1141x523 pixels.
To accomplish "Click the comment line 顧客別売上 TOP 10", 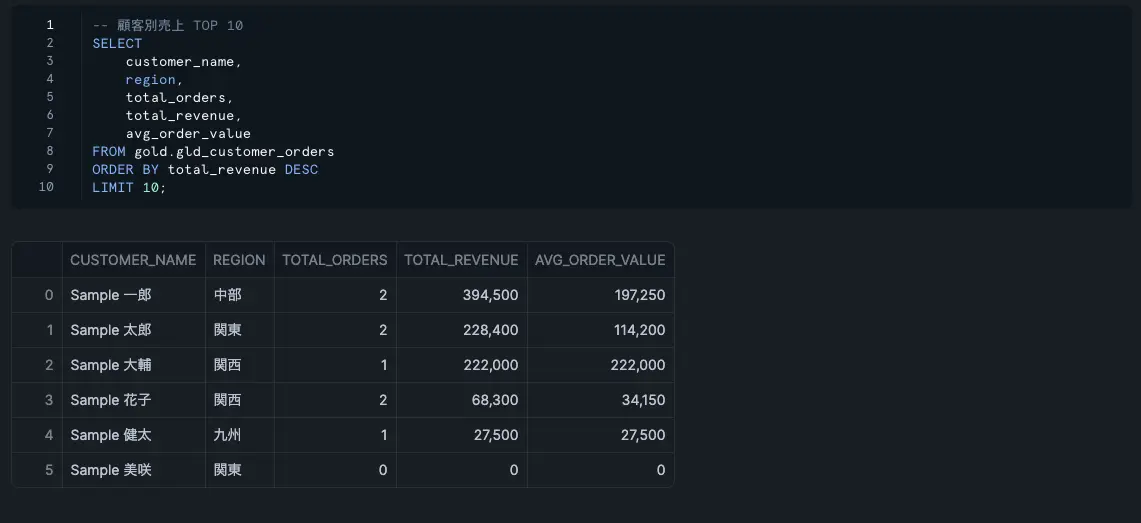I will (168, 25).
